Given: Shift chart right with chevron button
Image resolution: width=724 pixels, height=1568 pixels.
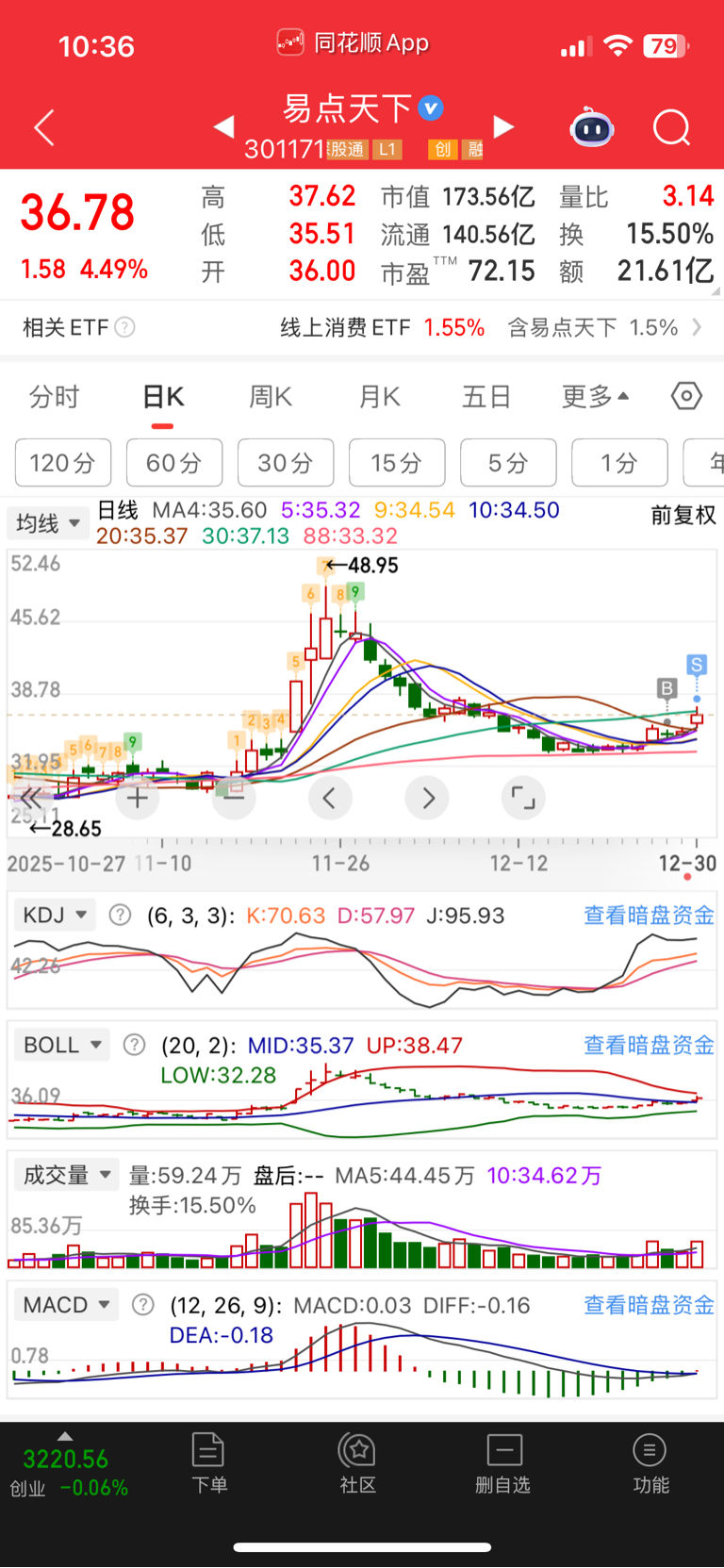Looking at the screenshot, I should pos(427,799).
